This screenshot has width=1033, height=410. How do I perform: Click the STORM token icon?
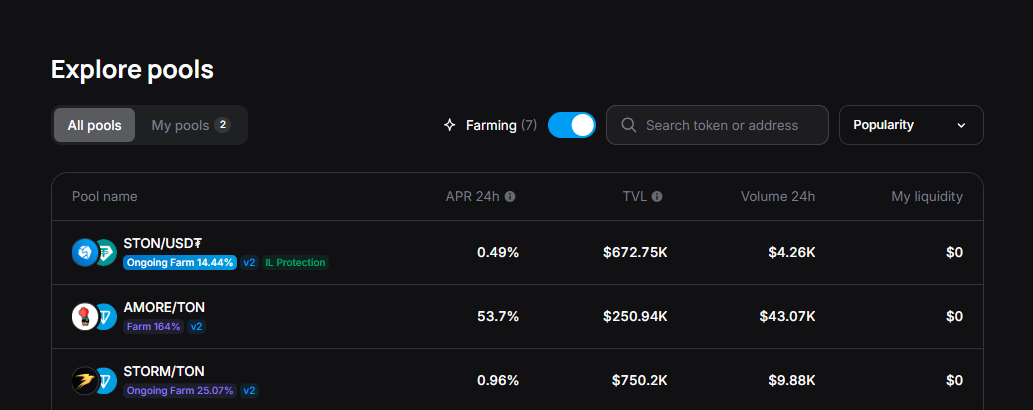point(84,381)
